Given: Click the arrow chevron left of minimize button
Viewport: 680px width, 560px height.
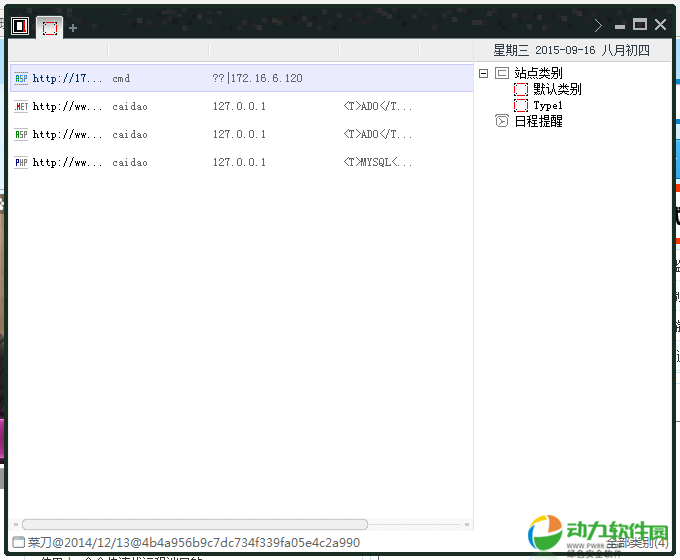Looking at the screenshot, I should pyautogui.click(x=598, y=26).
